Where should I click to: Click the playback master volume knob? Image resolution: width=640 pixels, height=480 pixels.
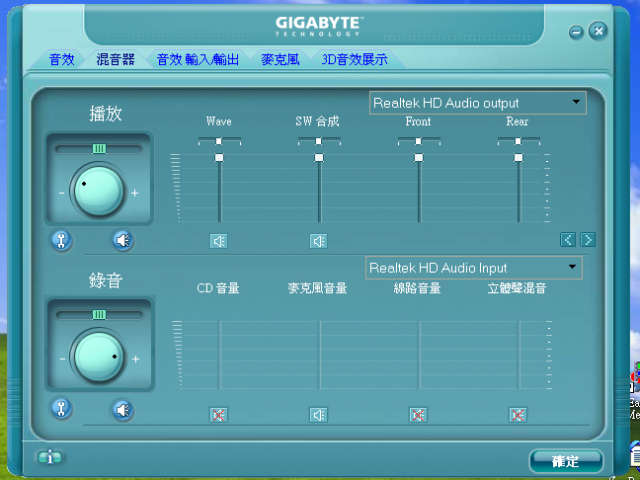point(98,191)
